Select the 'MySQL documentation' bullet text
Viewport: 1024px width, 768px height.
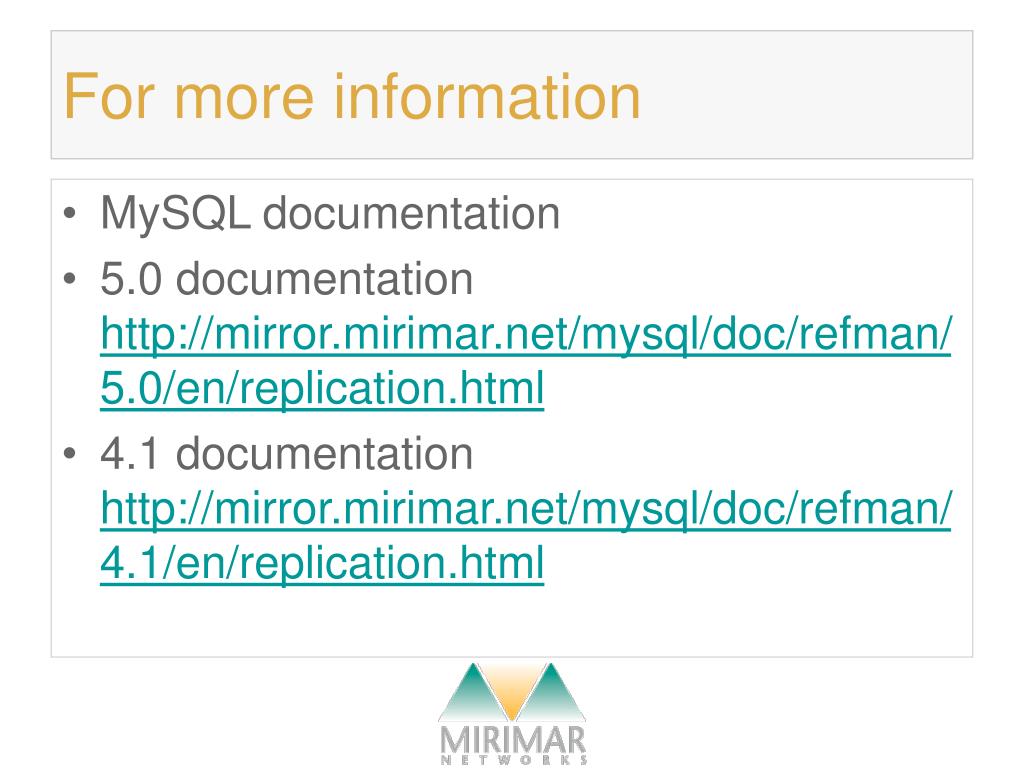coord(330,213)
